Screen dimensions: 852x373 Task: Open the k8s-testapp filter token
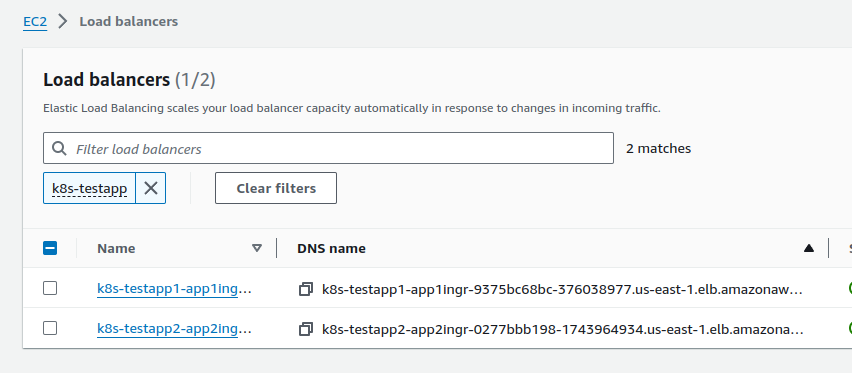(90, 188)
